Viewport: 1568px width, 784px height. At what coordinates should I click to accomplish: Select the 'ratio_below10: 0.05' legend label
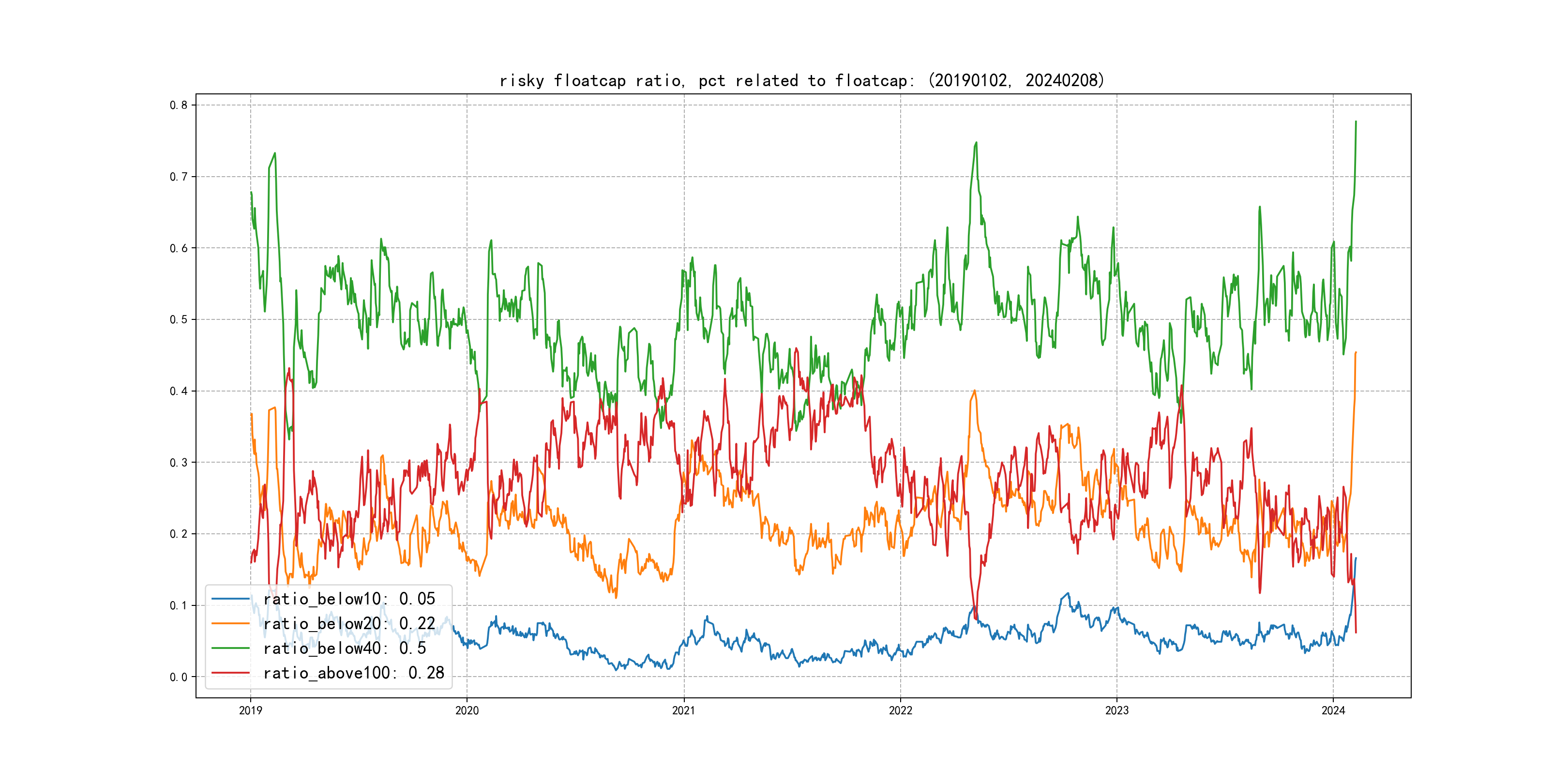click(349, 599)
